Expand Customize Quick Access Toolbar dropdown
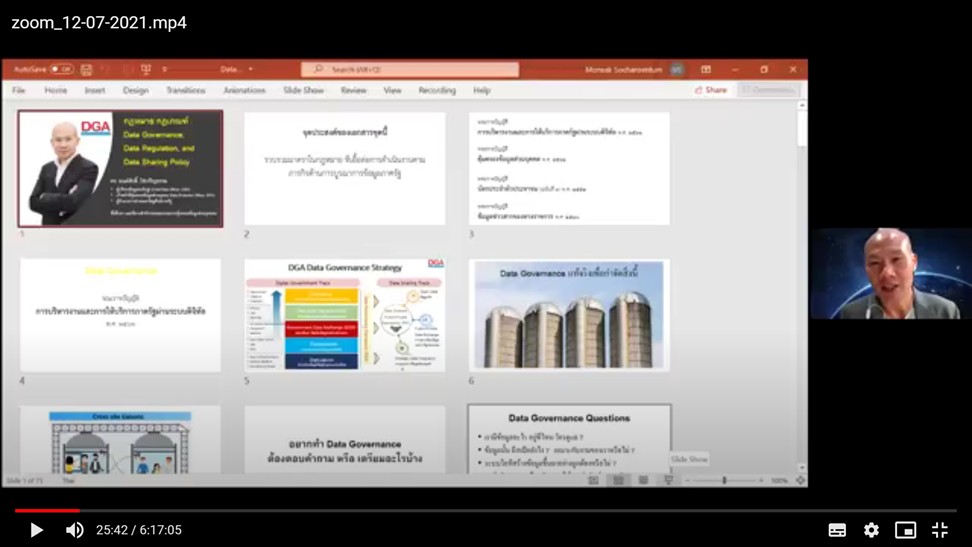Viewport: 972px width, 547px height. pyautogui.click(x=164, y=70)
